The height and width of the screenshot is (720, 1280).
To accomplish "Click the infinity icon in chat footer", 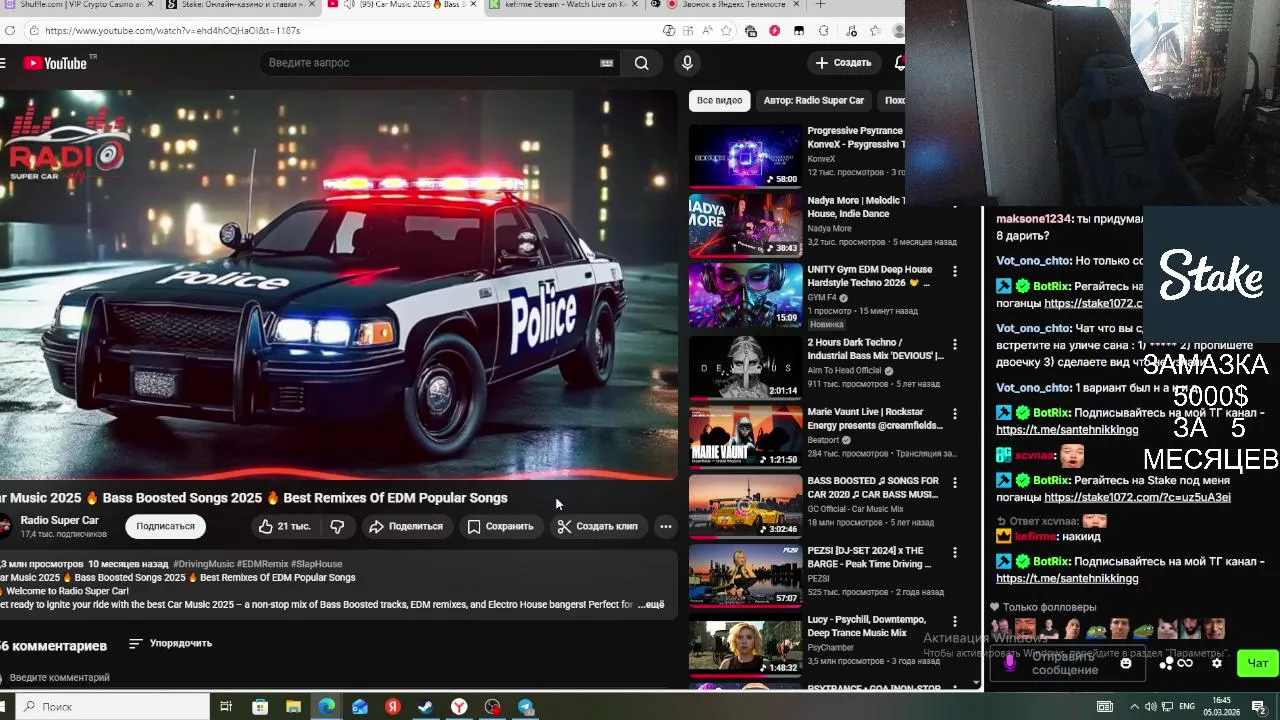I will [1185, 663].
